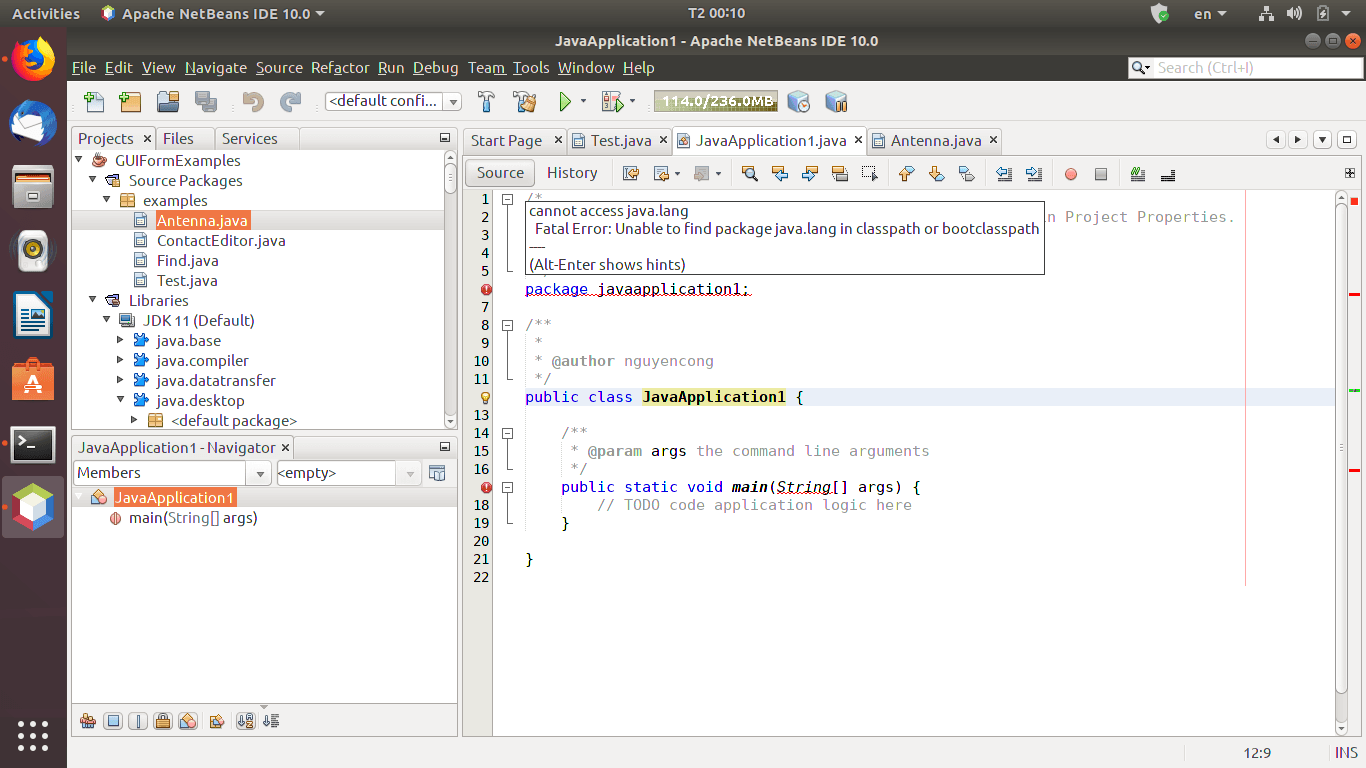The image size is (1366, 768).
Task: Open Terminal from the Ubuntu dock
Action: pyautogui.click(x=33, y=445)
